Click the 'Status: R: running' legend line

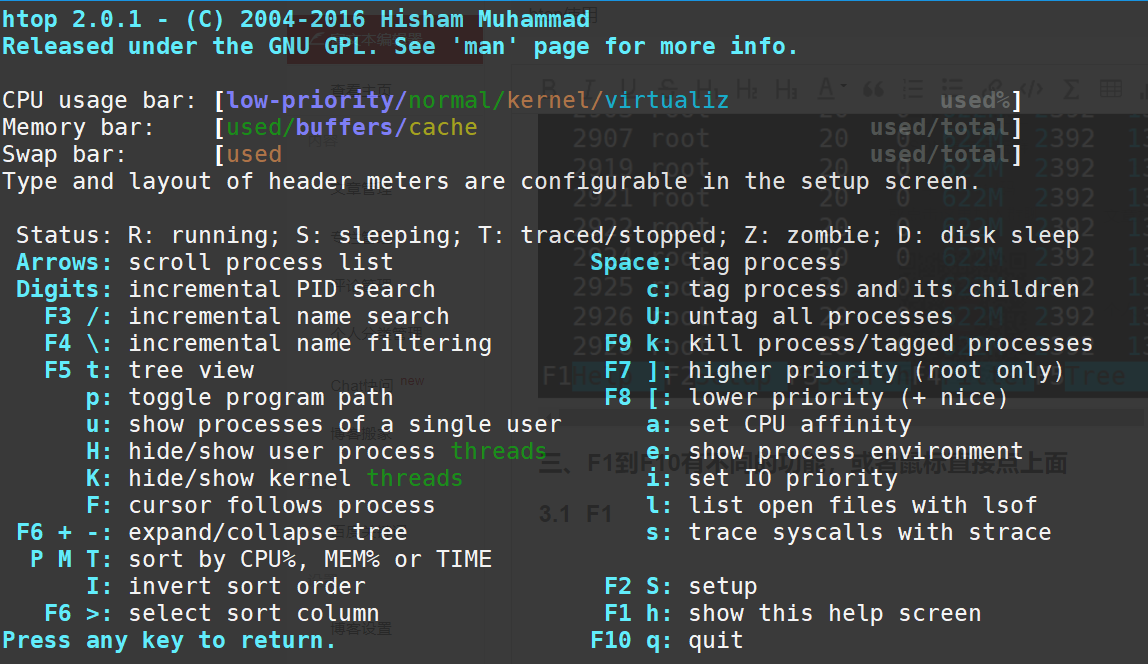(x=547, y=236)
